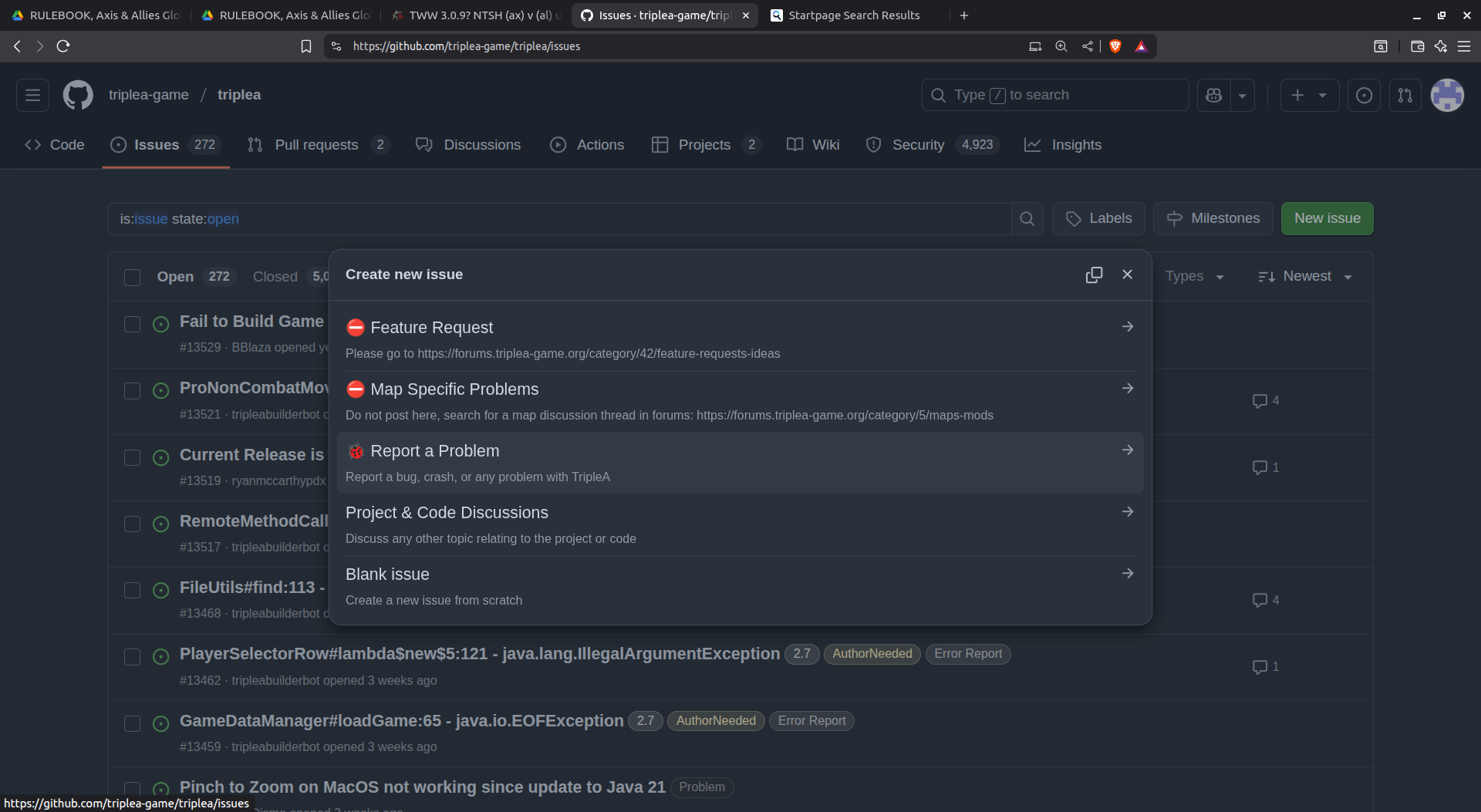
Task: Select the Report a Problem template
Action: click(x=740, y=463)
